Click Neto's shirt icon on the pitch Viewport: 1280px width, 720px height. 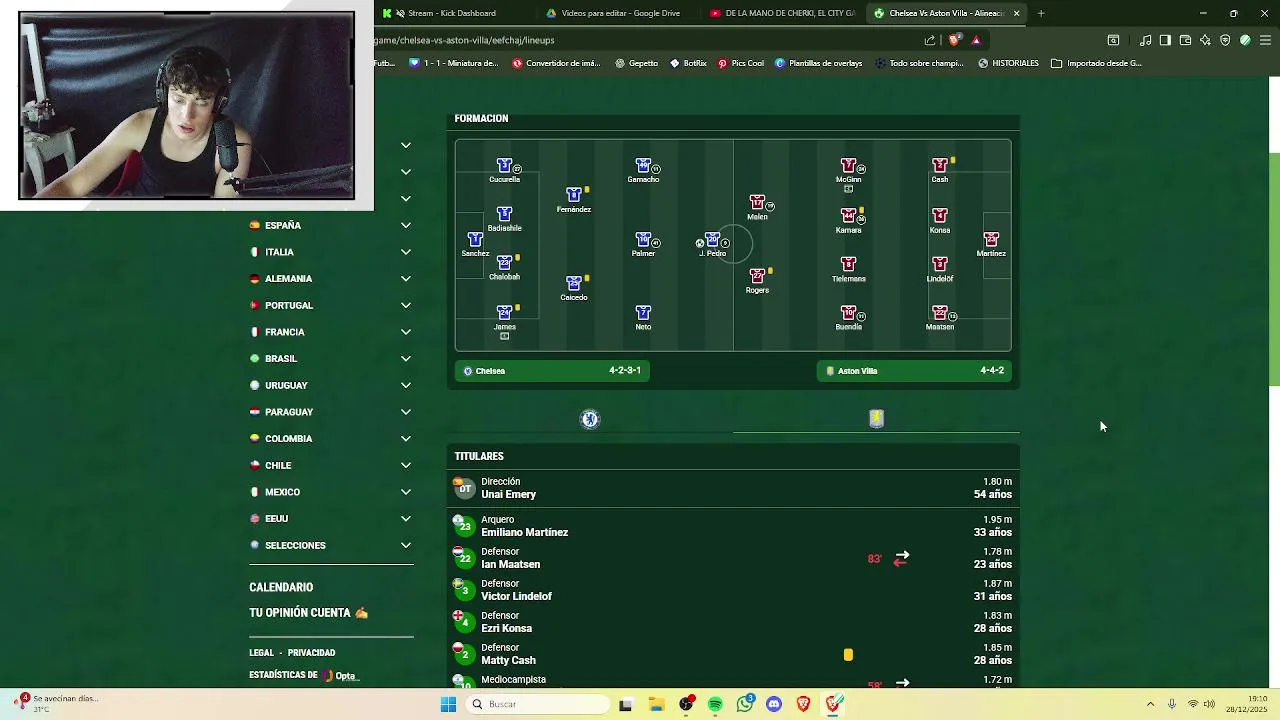[643, 313]
